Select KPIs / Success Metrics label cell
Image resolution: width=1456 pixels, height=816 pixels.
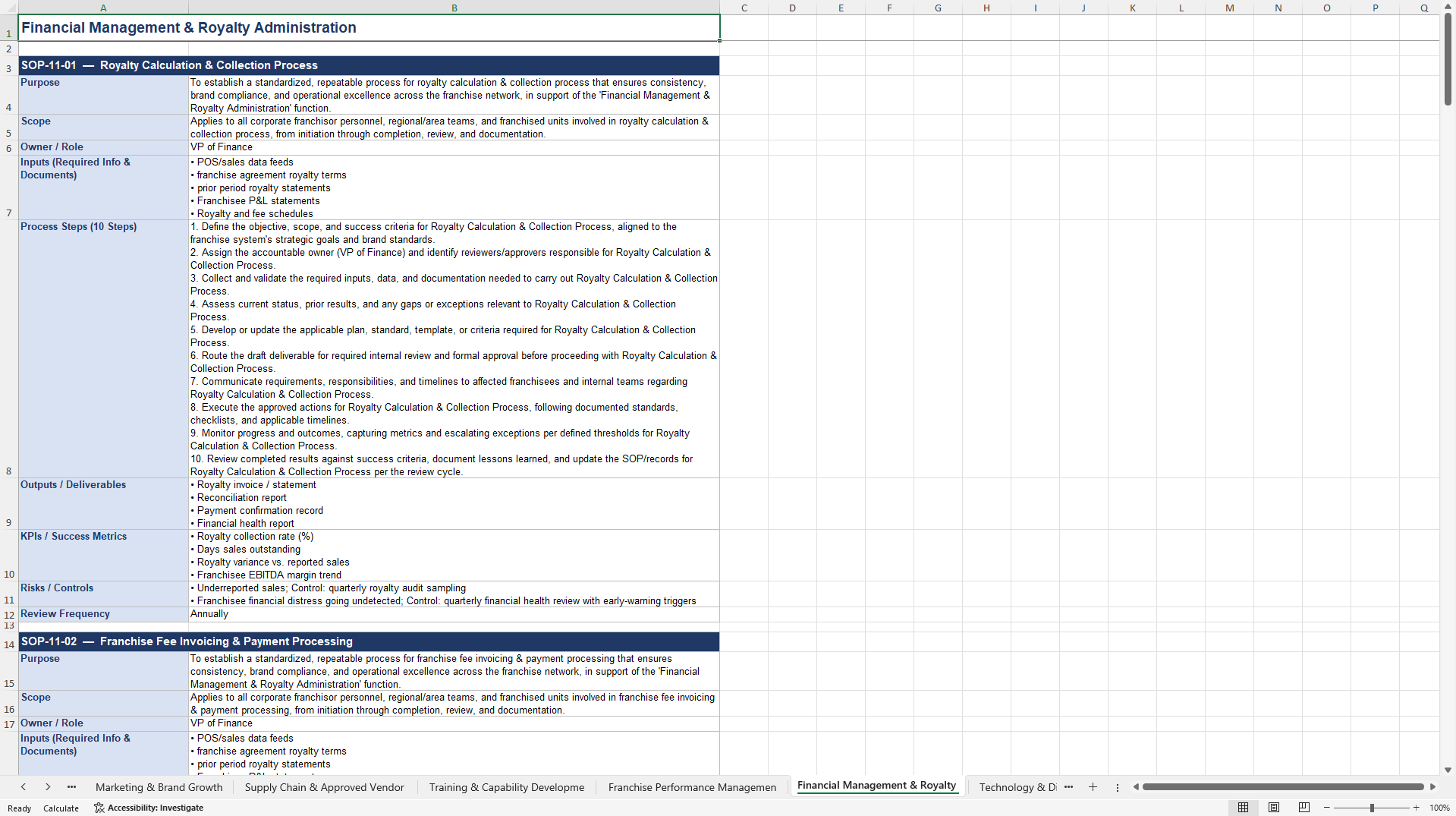(103, 555)
